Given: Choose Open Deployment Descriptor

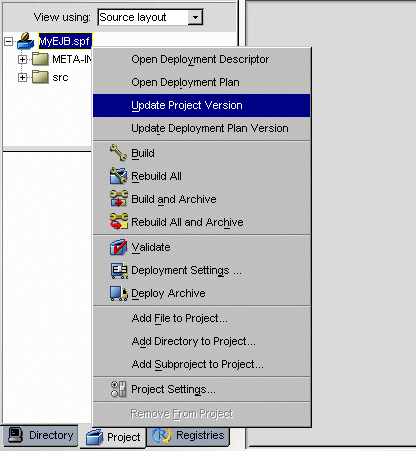Looking at the screenshot, I should click(x=201, y=59).
